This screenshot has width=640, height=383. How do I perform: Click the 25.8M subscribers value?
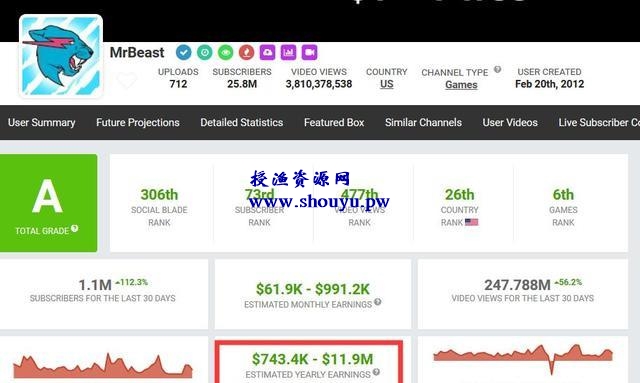pos(242,84)
